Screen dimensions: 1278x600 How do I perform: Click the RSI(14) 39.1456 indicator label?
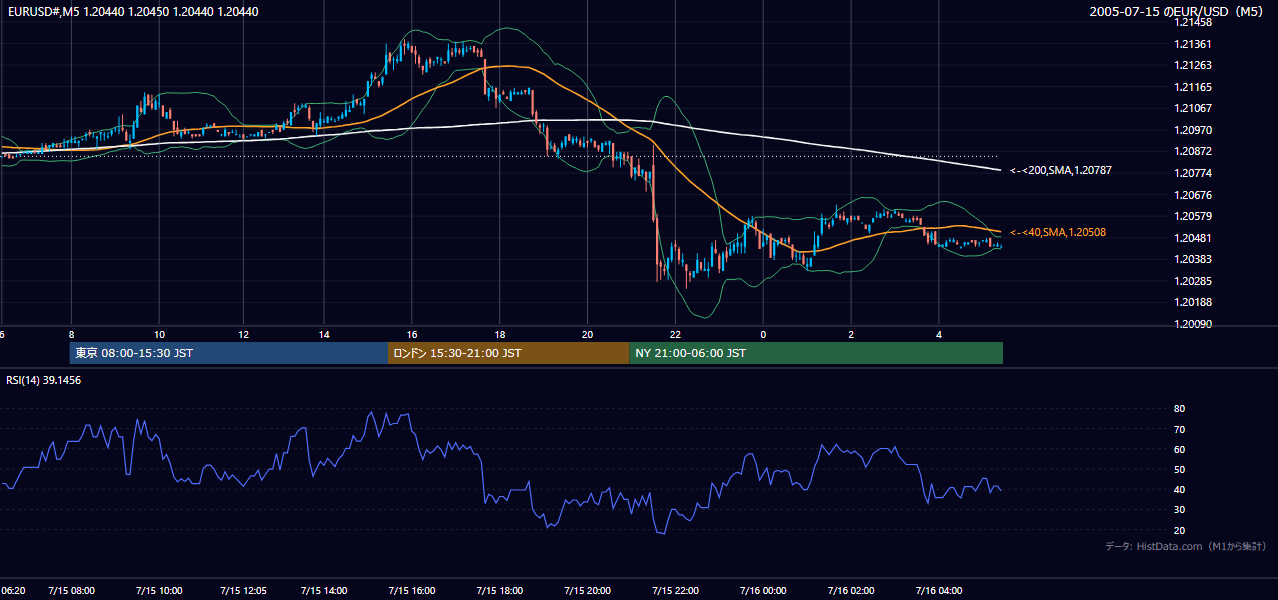pos(44,380)
